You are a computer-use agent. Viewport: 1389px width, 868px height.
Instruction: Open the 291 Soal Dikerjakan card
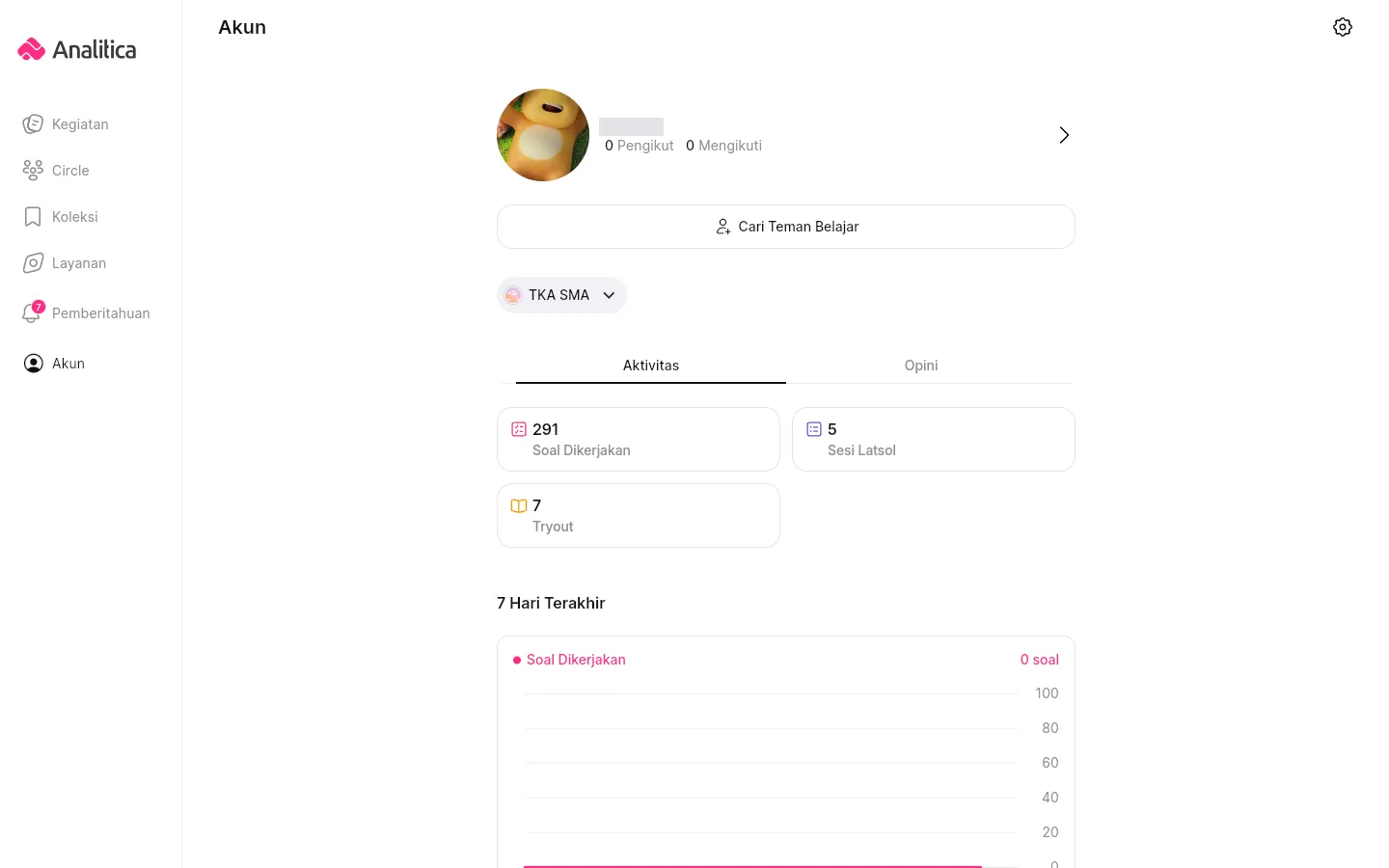pyautogui.click(x=639, y=440)
